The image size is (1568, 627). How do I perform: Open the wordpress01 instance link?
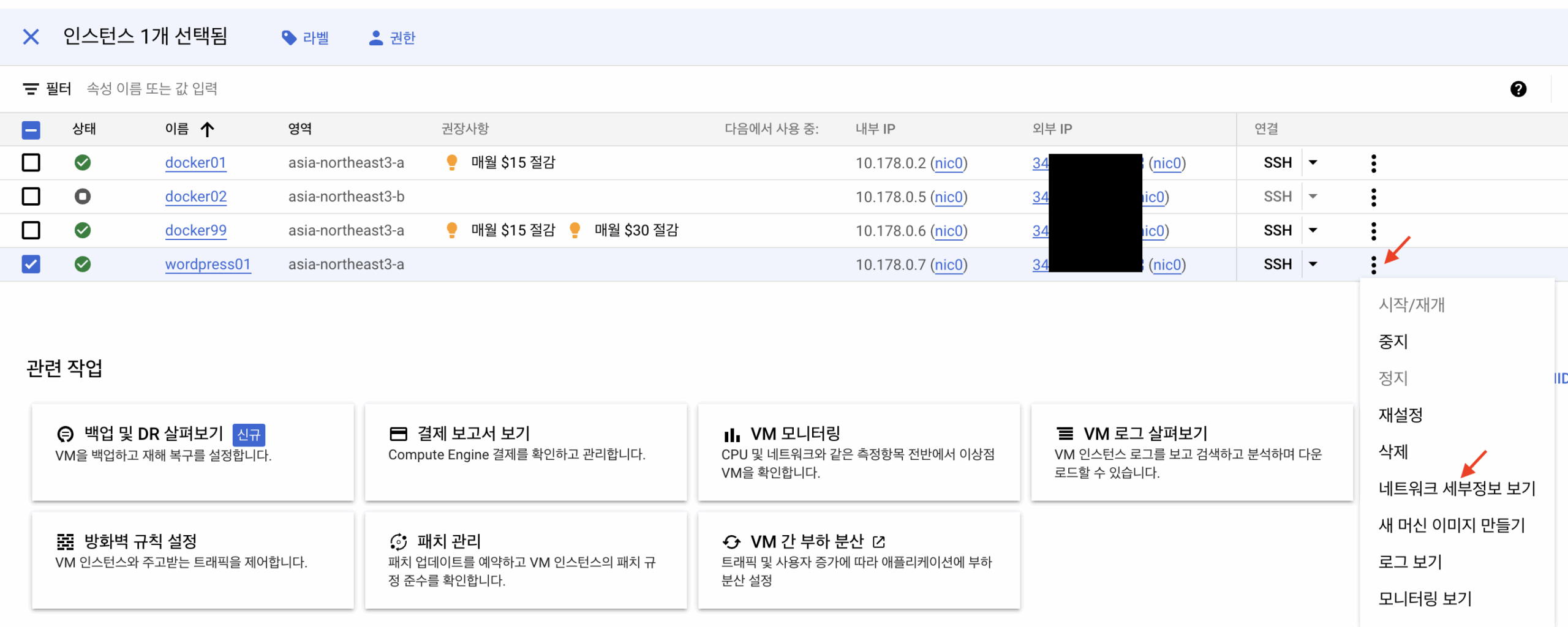208,265
